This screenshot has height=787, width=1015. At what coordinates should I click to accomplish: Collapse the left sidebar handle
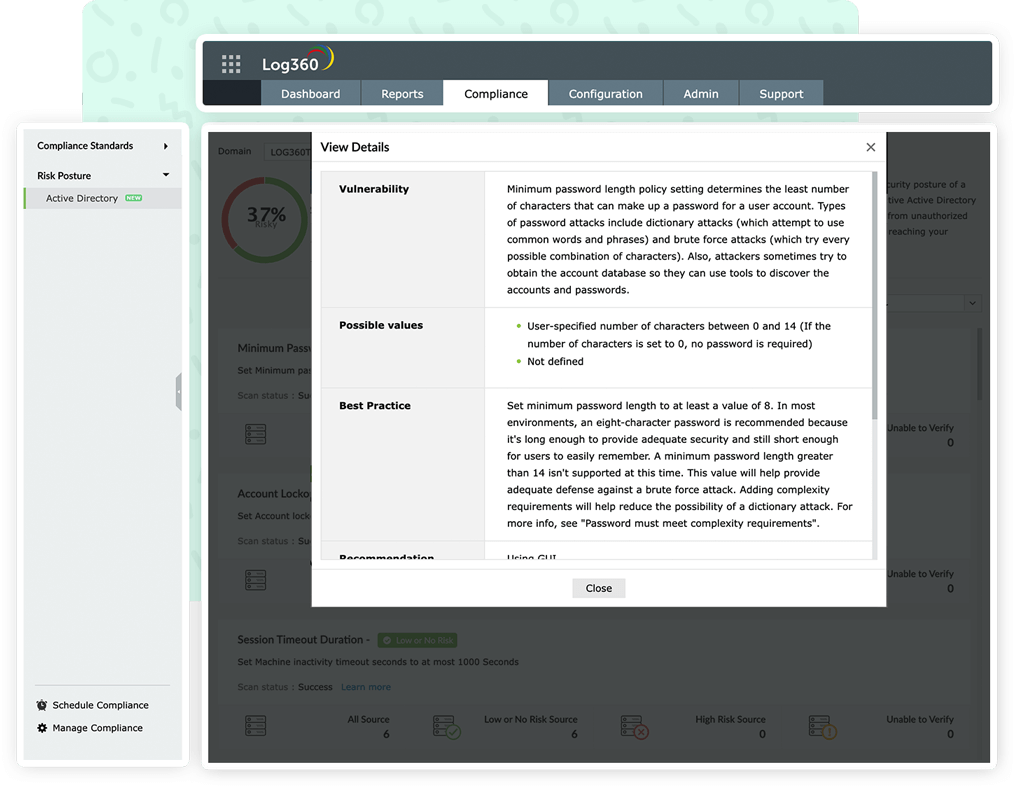pos(179,392)
